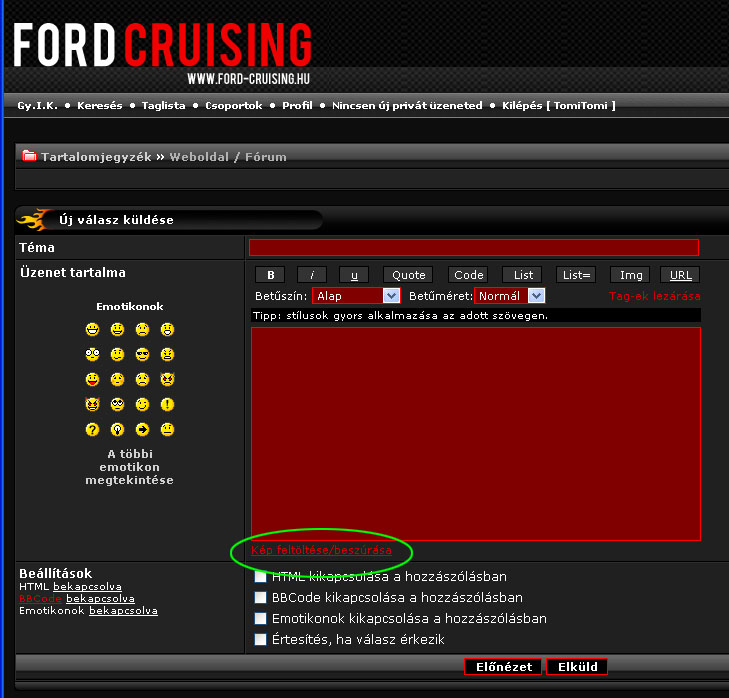
Task: Open Csoportok in the navigation bar
Action: [234, 106]
